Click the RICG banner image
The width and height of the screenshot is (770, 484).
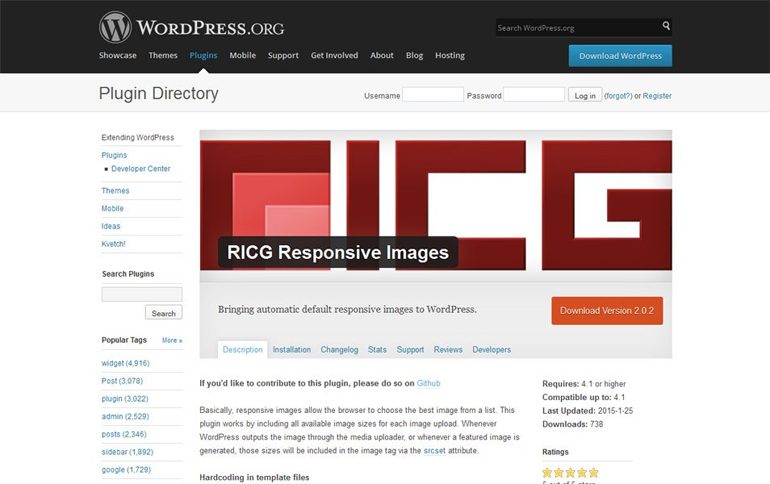point(436,205)
